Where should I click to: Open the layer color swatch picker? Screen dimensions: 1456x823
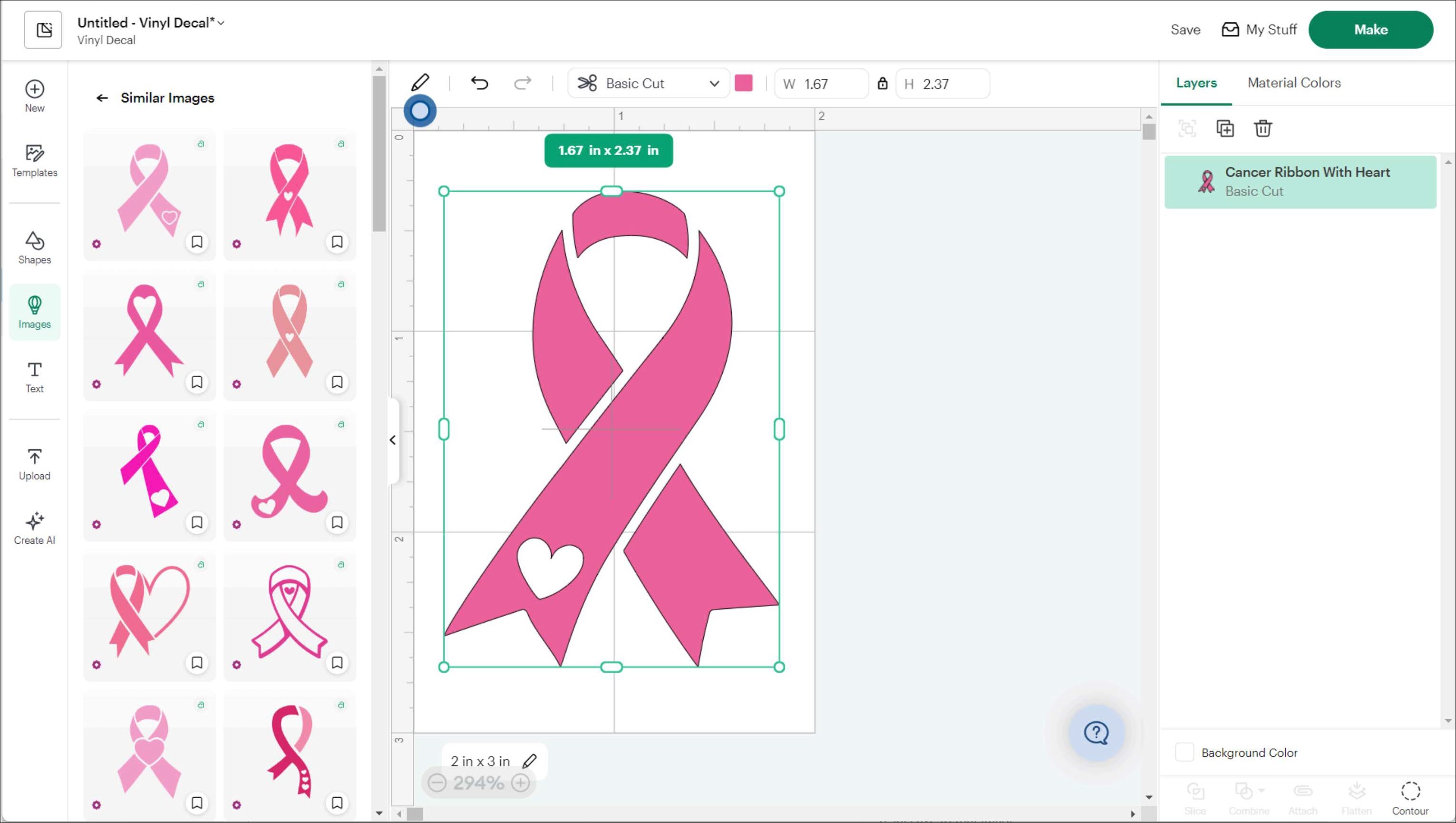[x=744, y=83]
